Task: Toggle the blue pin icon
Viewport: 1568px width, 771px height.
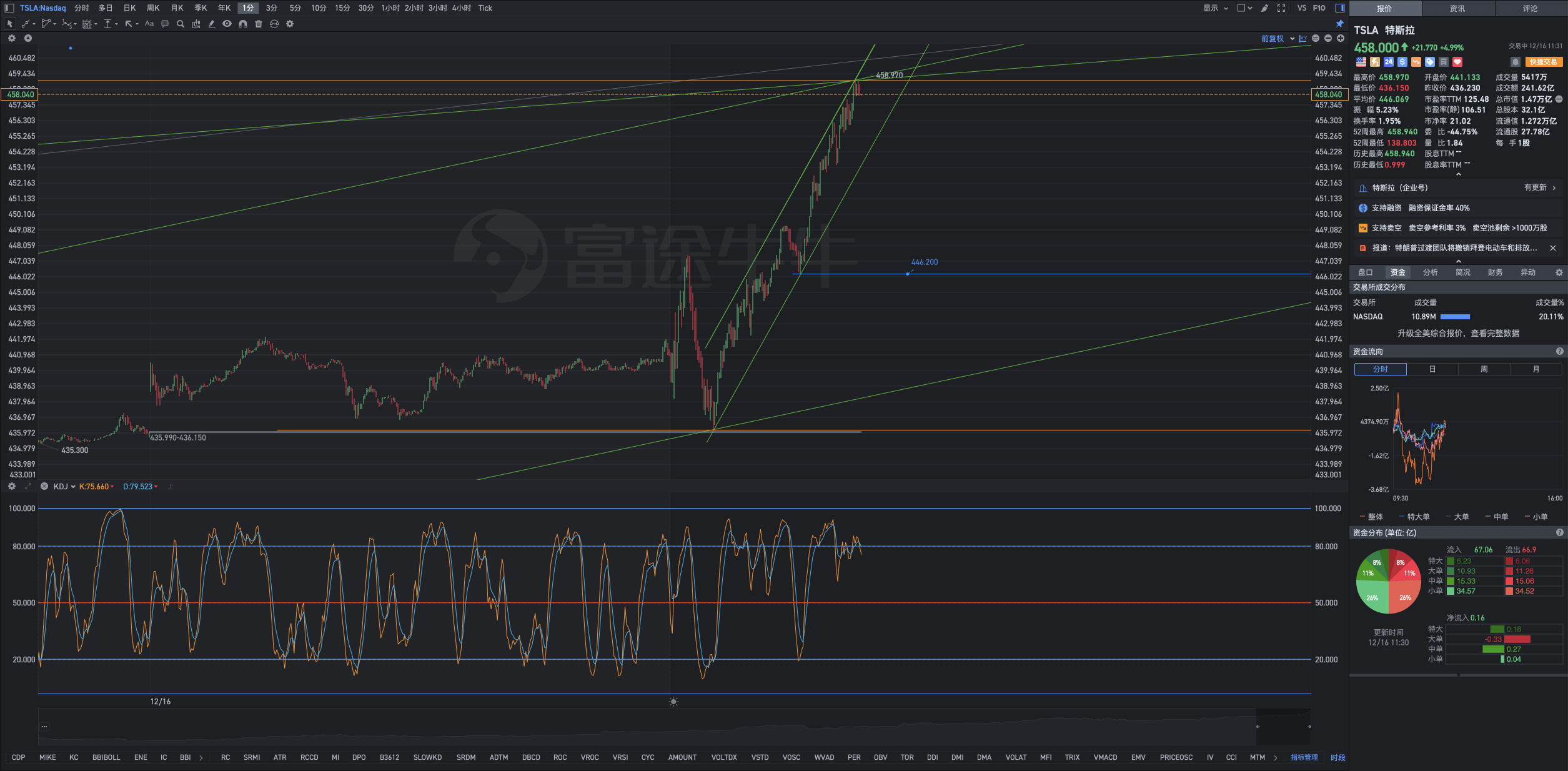Action: point(1340,24)
